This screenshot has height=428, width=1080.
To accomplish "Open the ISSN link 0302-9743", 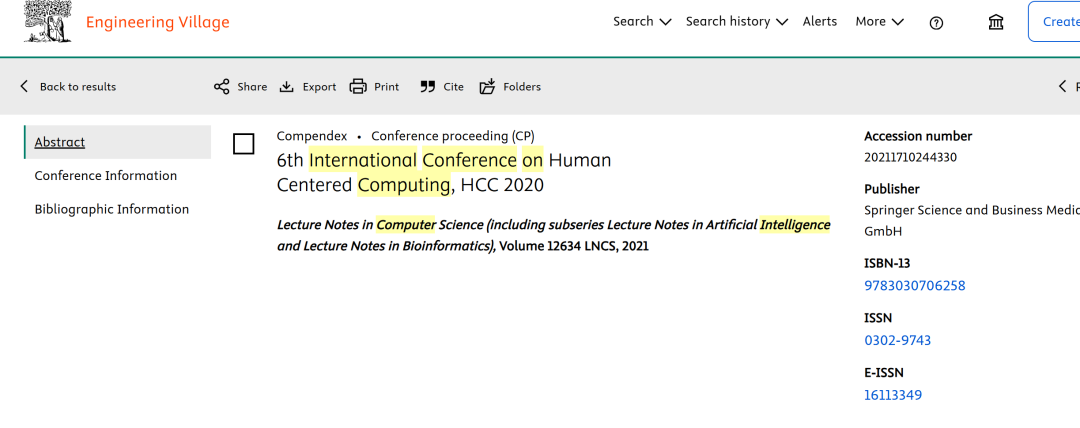I will (897, 340).
